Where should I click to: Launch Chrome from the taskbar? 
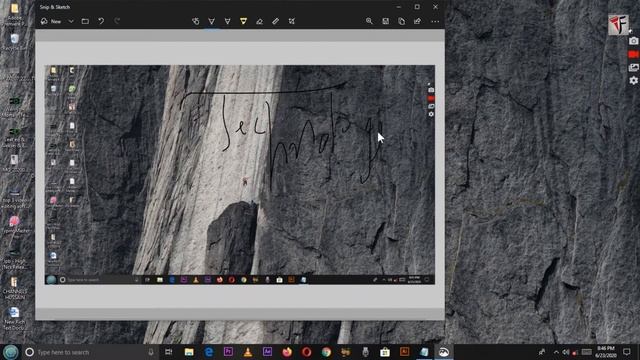pyautogui.click(x=326, y=352)
